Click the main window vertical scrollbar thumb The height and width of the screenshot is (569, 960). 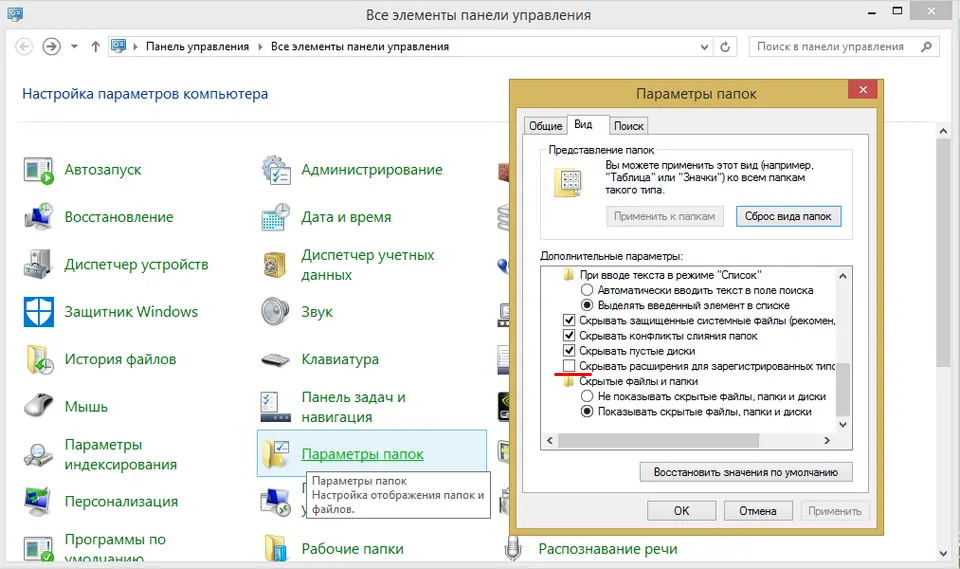point(943,252)
